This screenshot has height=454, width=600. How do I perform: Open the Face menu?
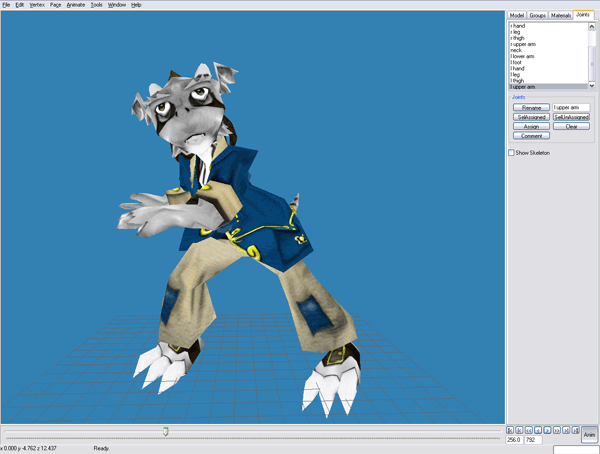(x=55, y=5)
